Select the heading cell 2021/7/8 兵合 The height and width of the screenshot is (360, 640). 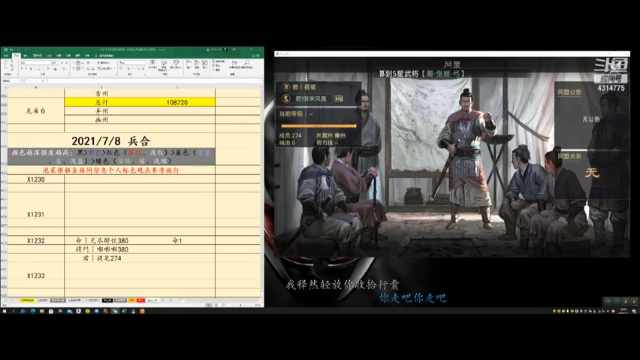coord(111,141)
